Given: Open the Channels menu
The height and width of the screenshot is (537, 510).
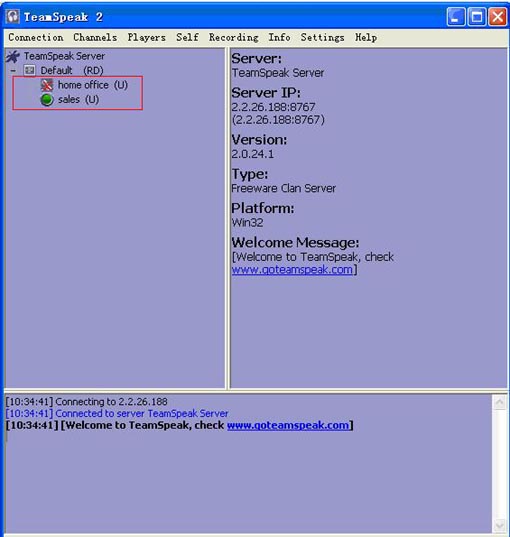Looking at the screenshot, I should click(x=95, y=37).
